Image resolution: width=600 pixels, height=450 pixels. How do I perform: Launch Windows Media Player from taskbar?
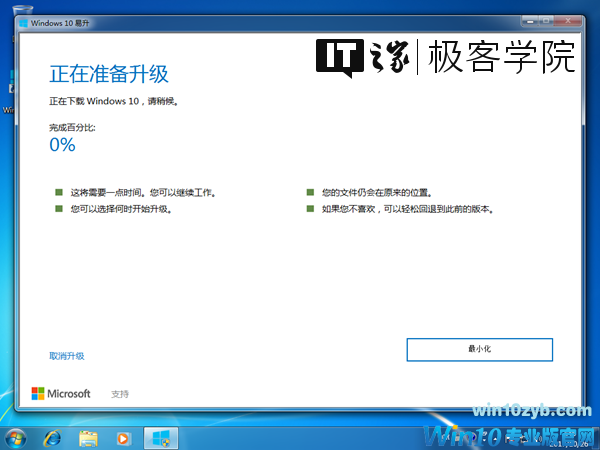pos(123,437)
